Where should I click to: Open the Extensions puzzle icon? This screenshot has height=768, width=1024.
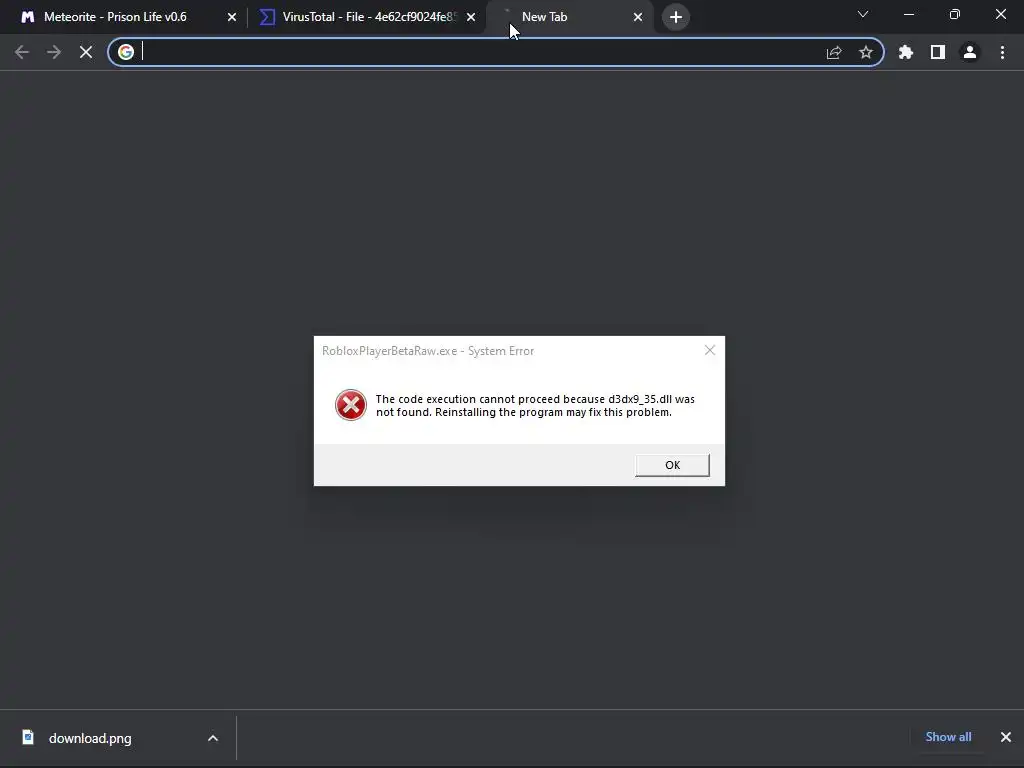click(906, 52)
